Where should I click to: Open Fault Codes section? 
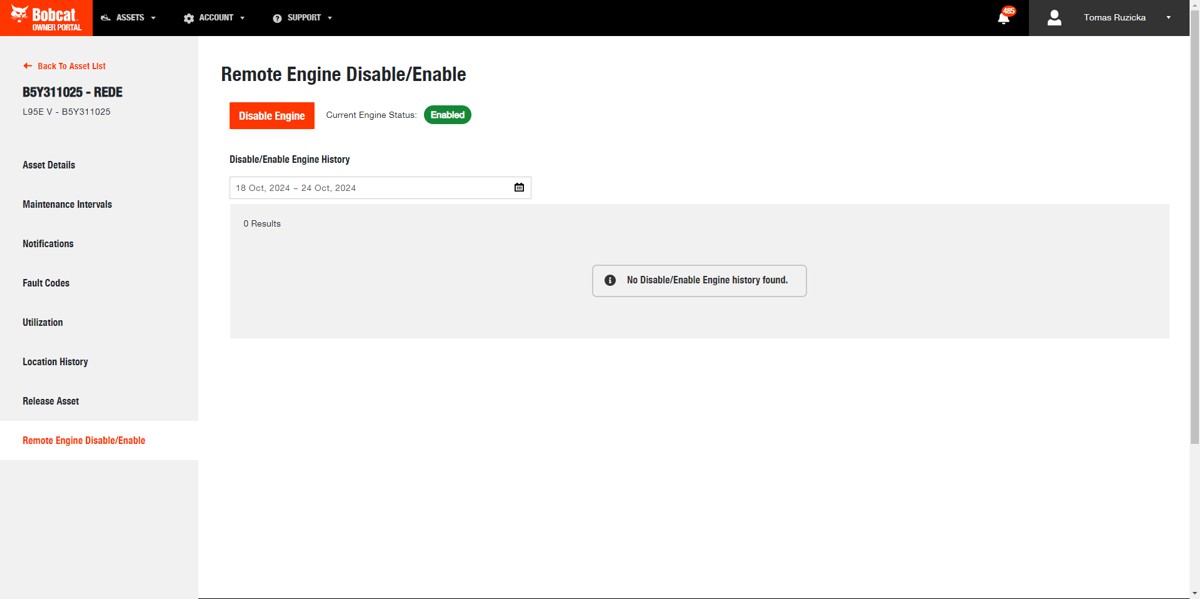(46, 283)
